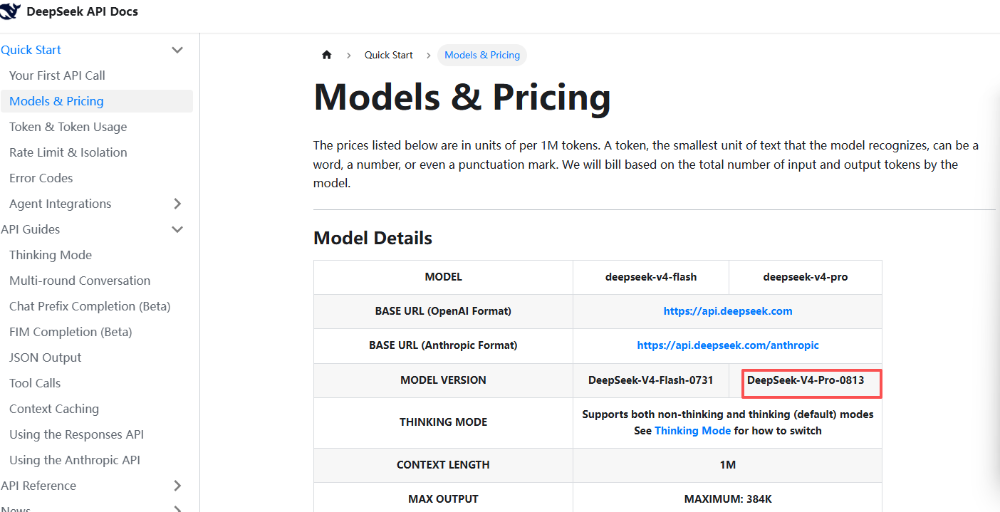The width and height of the screenshot is (1000, 512).
Task: Open the https://api.deepseek.com link
Action: 728,311
